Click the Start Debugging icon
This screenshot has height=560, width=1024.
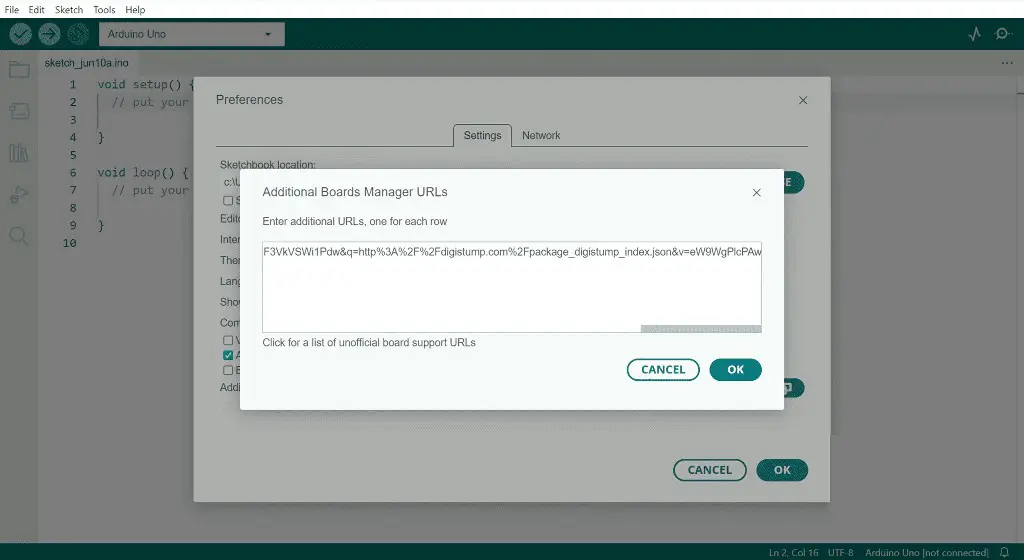[78, 34]
